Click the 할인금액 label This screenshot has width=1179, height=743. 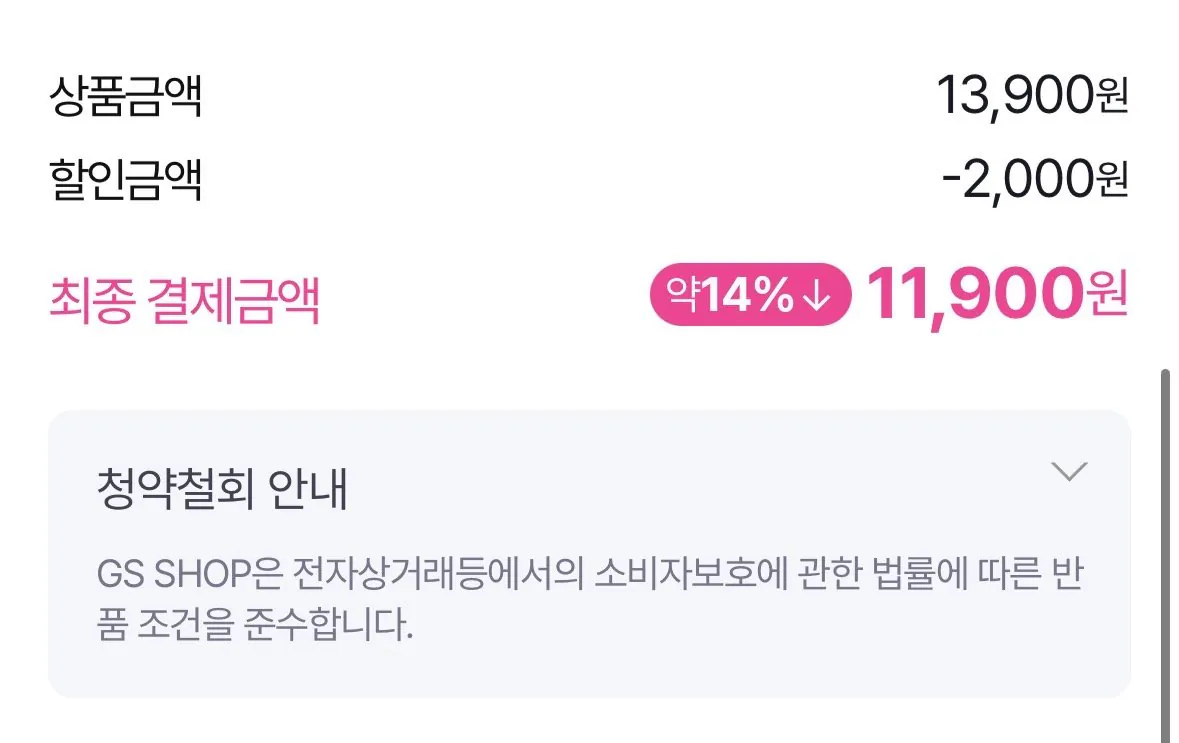coord(125,182)
